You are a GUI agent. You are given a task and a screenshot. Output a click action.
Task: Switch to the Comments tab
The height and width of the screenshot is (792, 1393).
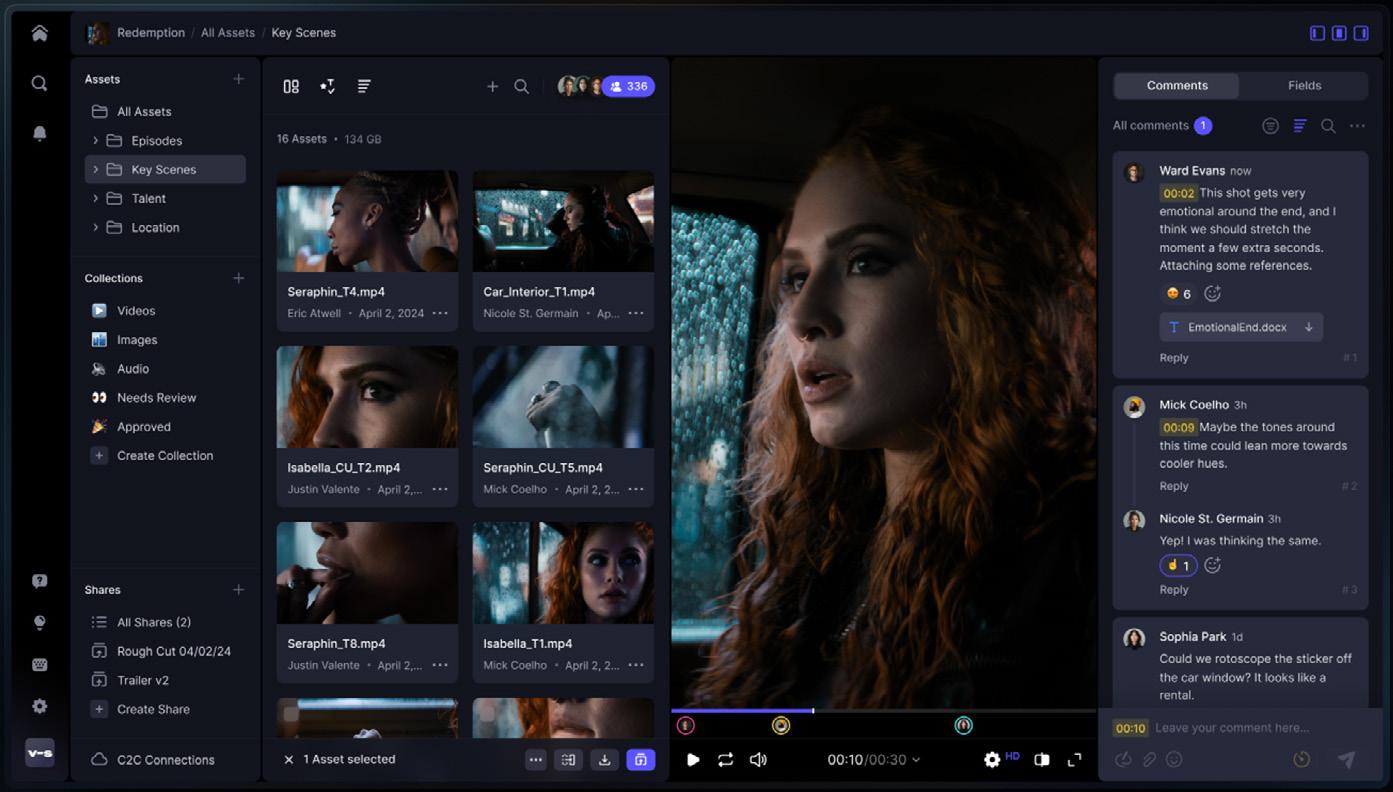[1177, 86]
